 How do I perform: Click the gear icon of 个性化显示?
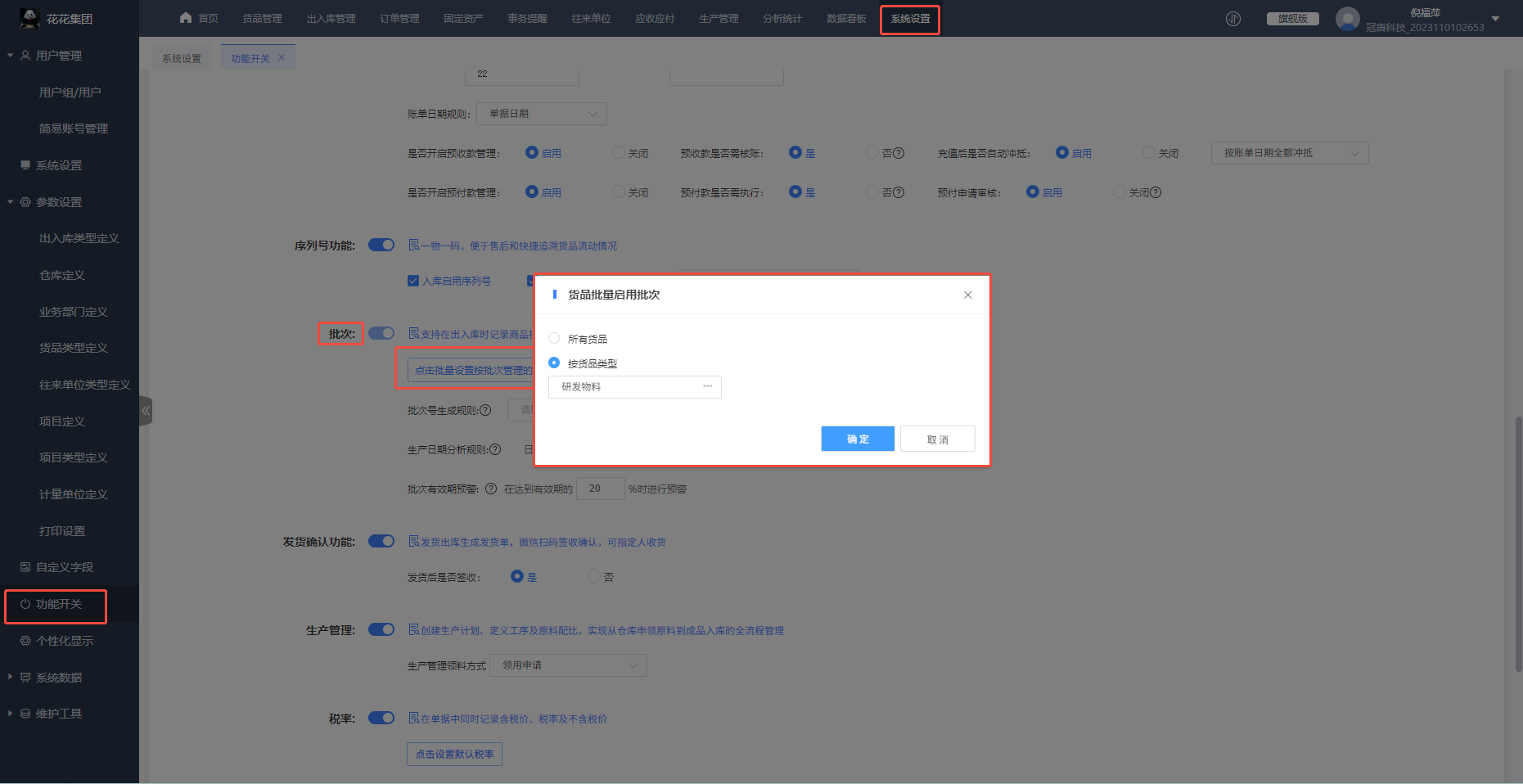[25, 641]
